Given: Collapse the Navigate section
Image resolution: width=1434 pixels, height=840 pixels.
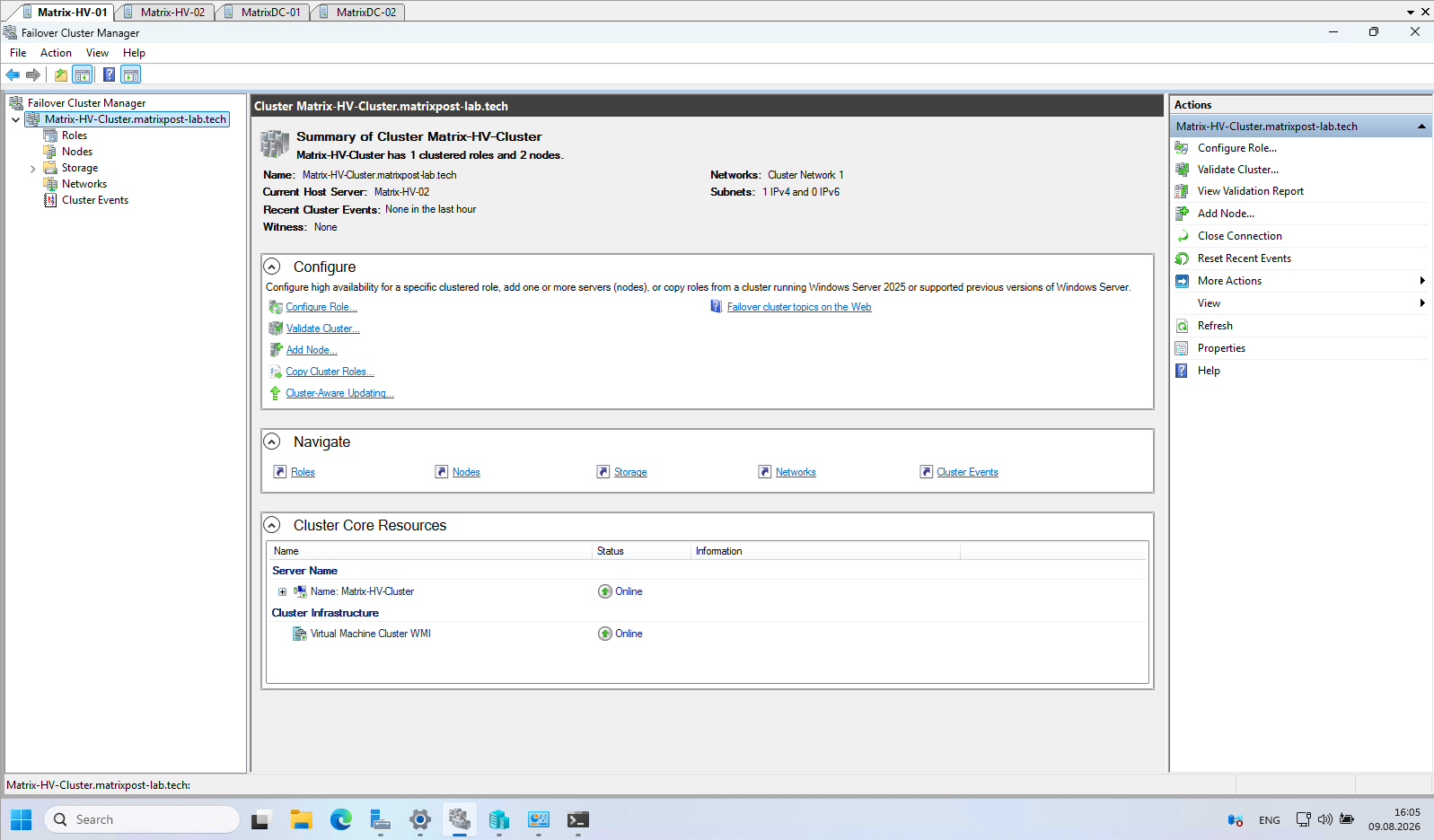Looking at the screenshot, I should 271,442.
